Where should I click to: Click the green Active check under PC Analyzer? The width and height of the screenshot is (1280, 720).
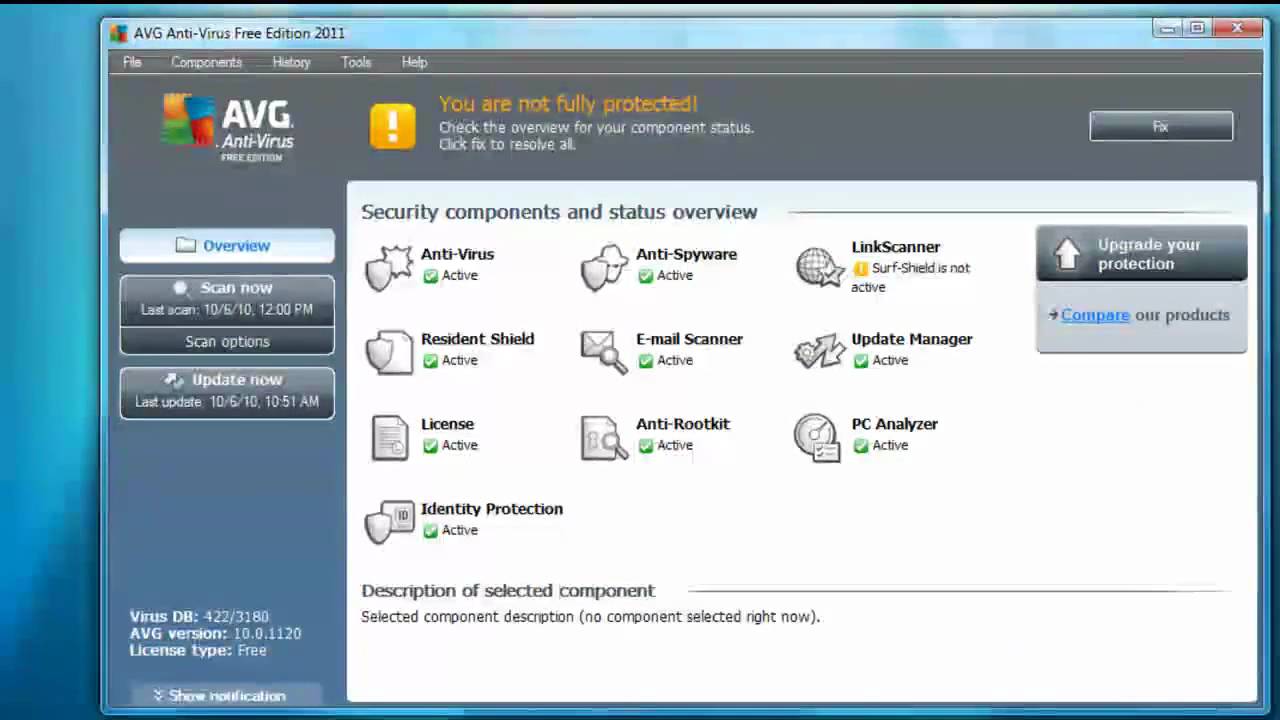coord(861,445)
